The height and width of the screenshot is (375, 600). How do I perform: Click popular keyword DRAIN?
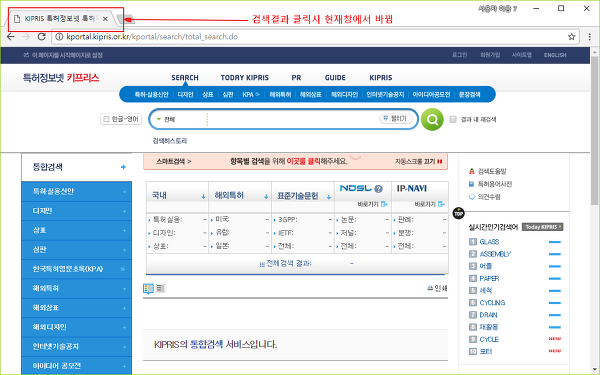coord(488,315)
